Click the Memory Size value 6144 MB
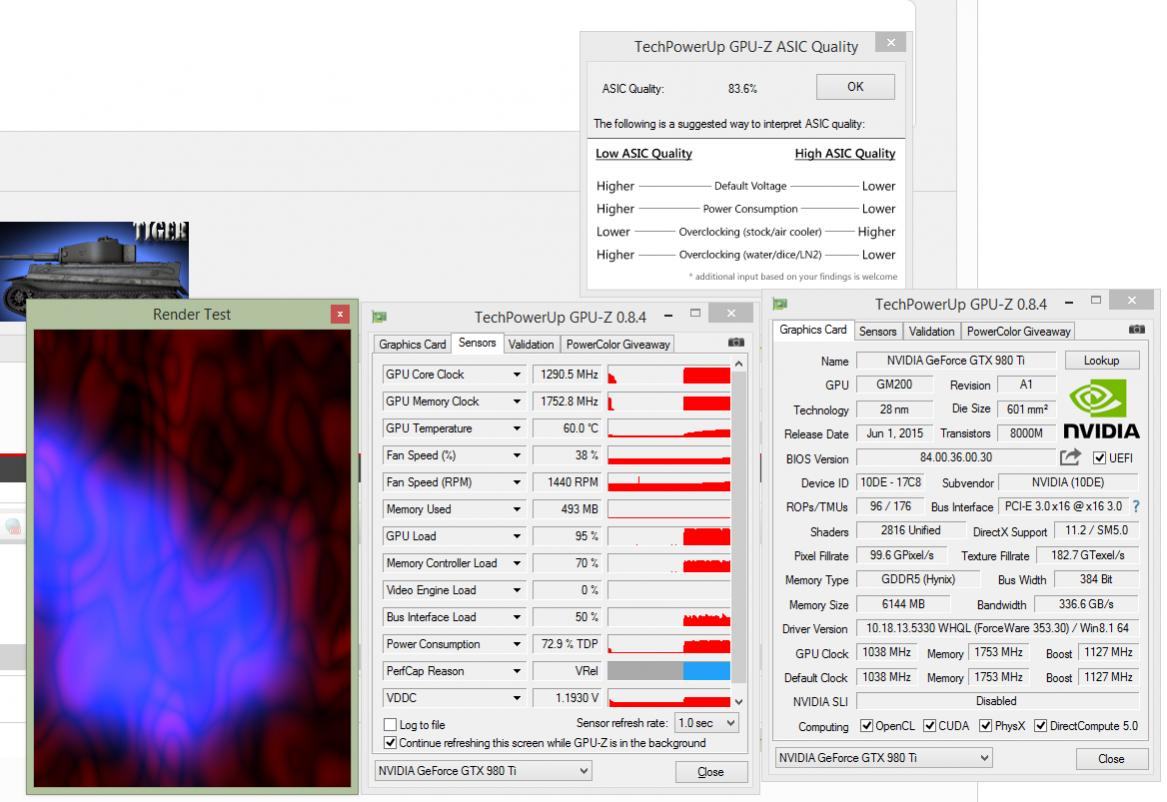The image size is (1167, 802). (x=903, y=604)
